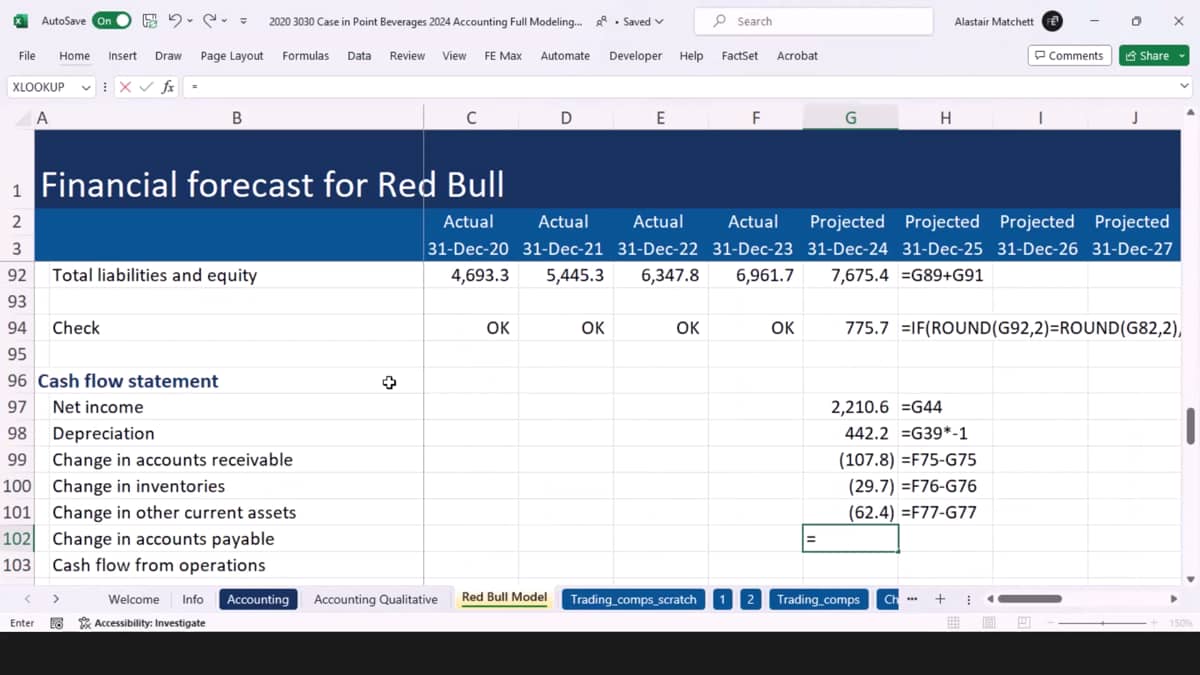Open the View ribbon tab
The width and height of the screenshot is (1200, 675).
point(454,56)
